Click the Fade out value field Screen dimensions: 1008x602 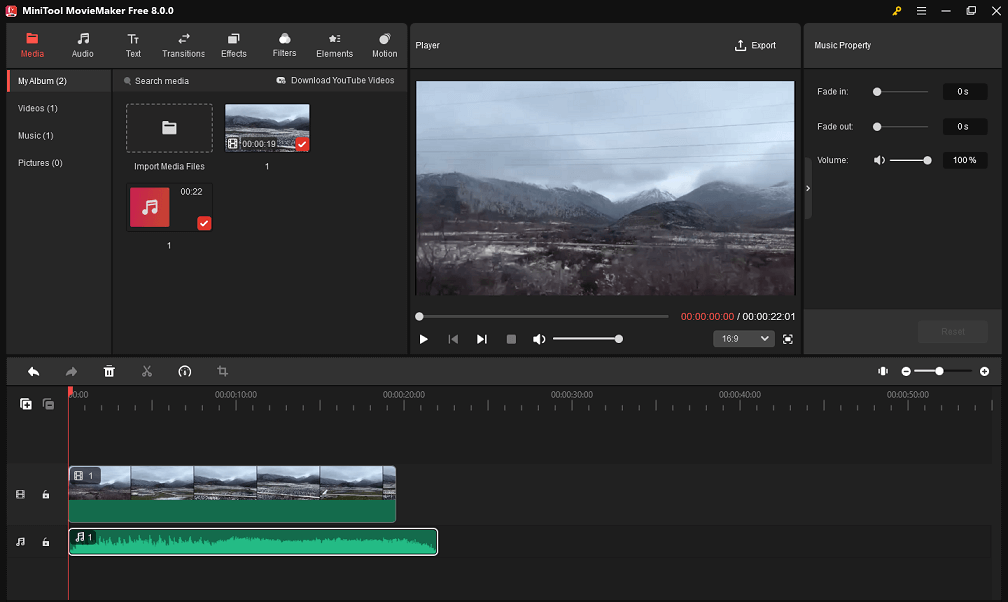coord(965,127)
